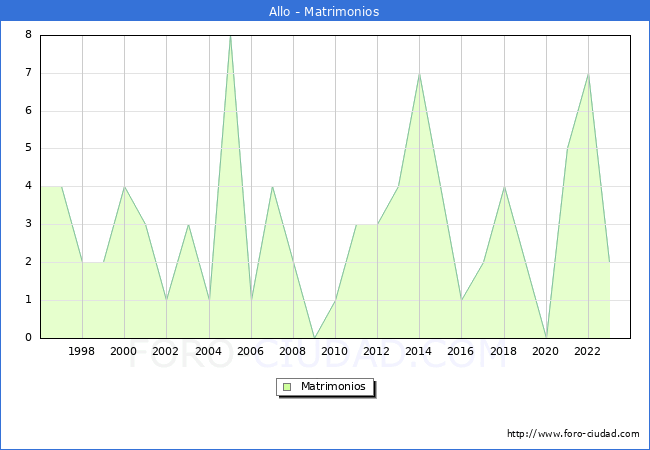Select the 2020 x-axis label
The height and width of the screenshot is (450, 650).
(546, 351)
